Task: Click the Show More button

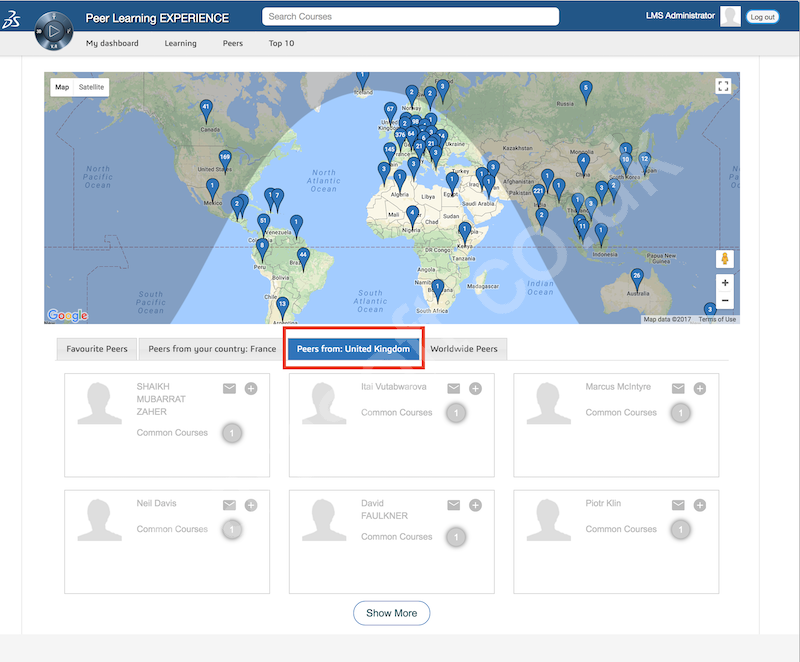Action: [391, 613]
